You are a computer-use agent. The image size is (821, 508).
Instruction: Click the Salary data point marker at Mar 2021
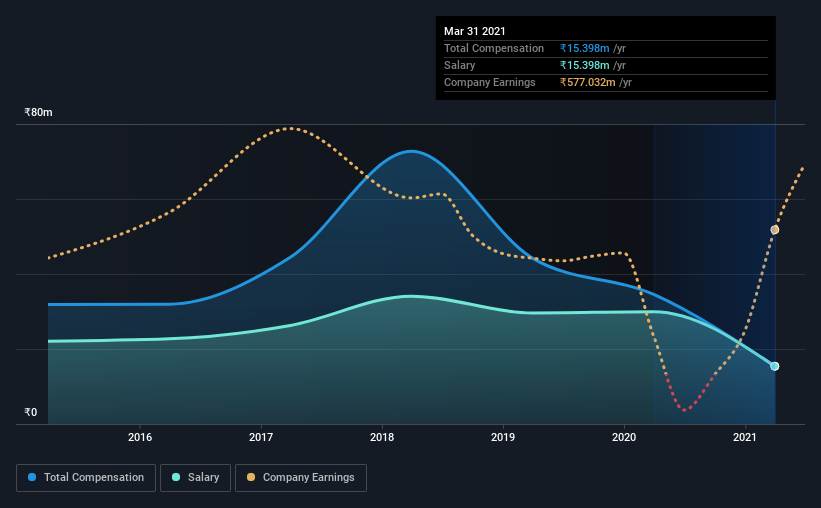(774, 366)
